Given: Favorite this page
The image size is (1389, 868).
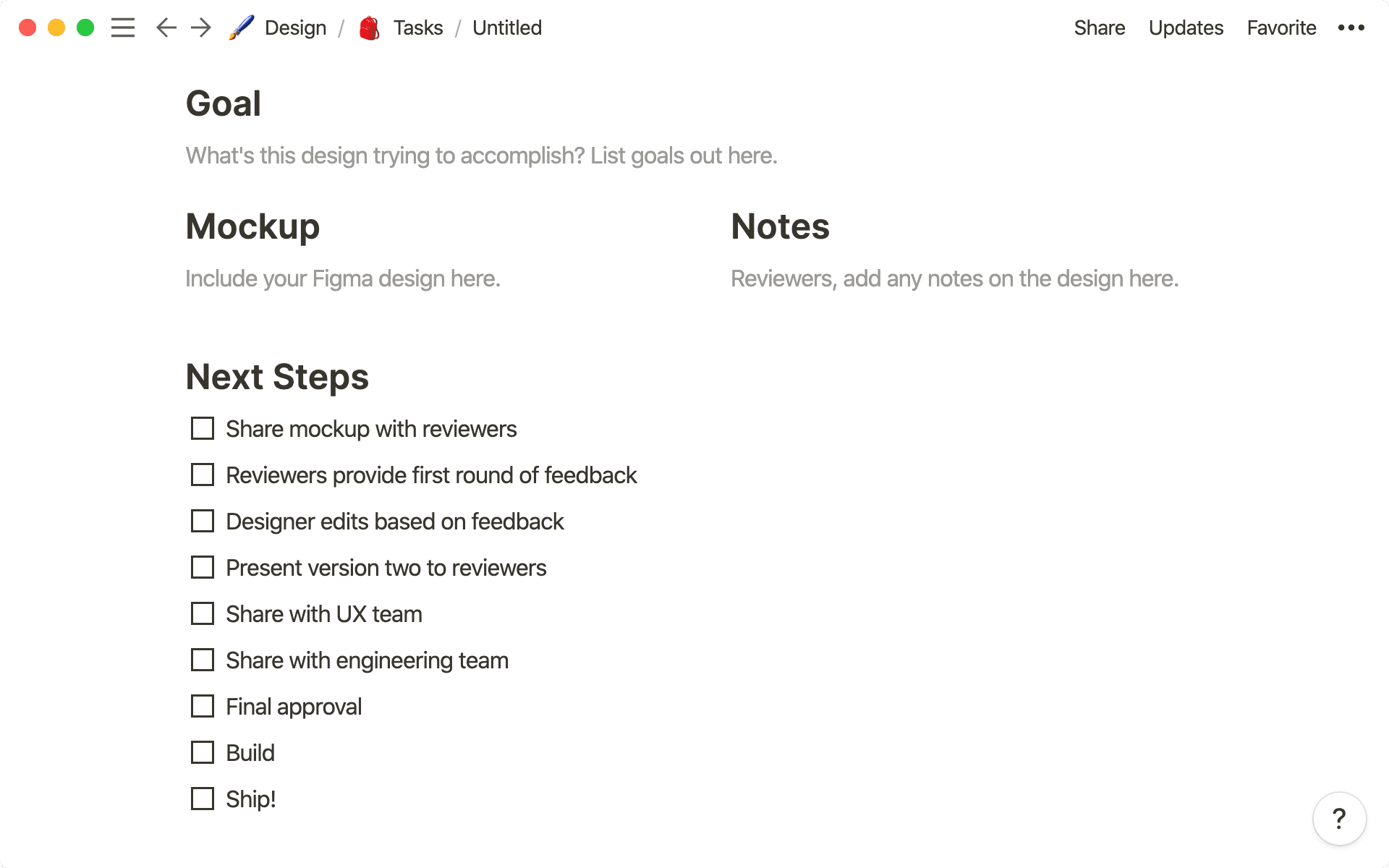Looking at the screenshot, I should point(1280,27).
